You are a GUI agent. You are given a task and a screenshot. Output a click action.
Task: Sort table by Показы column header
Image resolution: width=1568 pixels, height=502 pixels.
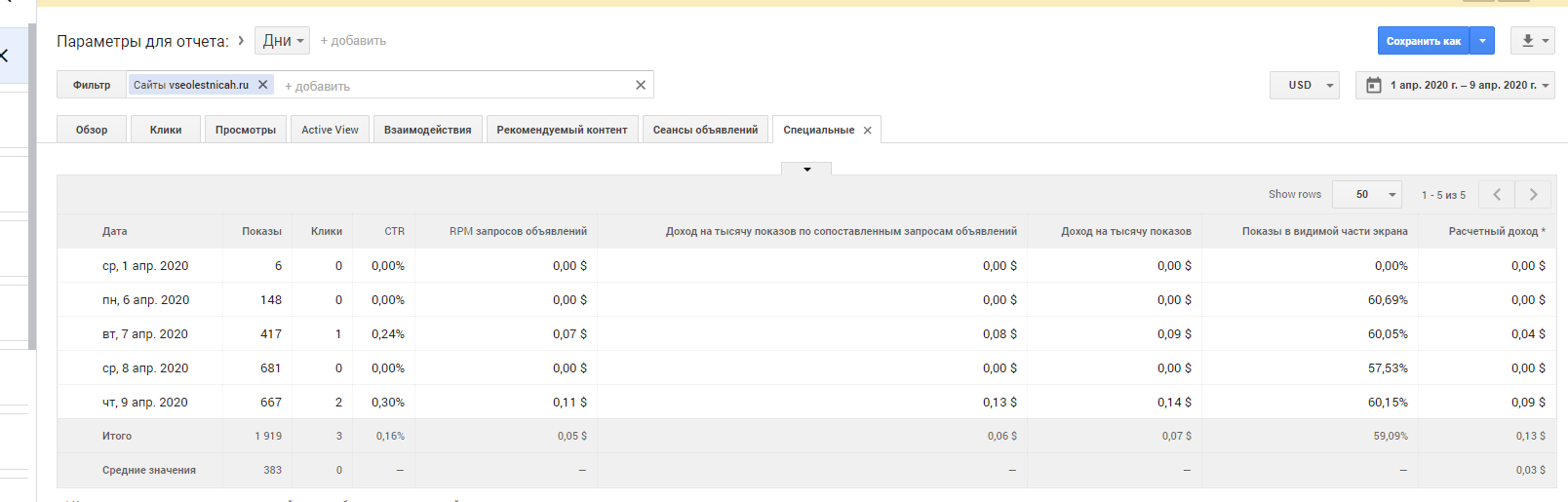pyautogui.click(x=261, y=231)
